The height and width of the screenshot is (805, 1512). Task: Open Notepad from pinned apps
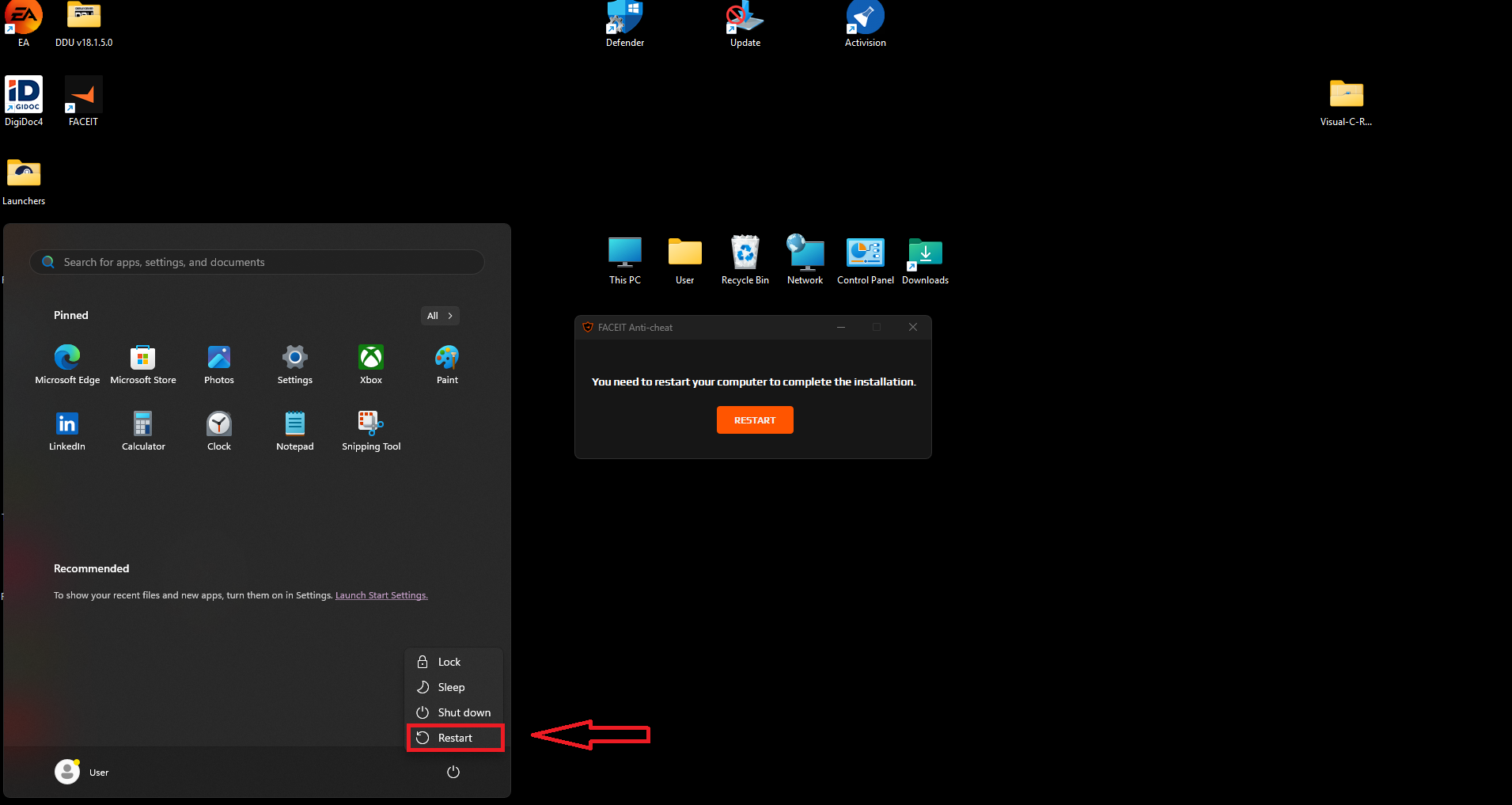click(x=295, y=431)
